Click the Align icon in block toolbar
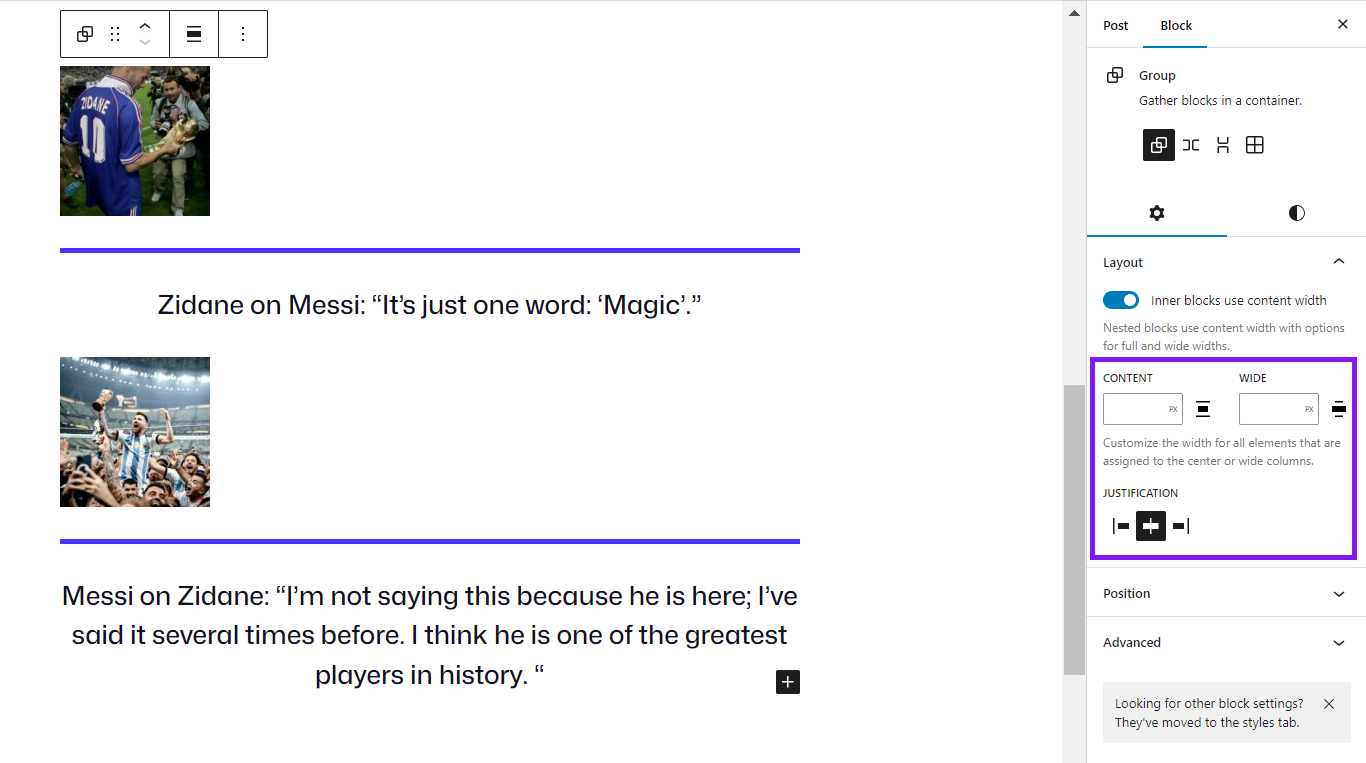The image size is (1366, 763). click(x=194, y=34)
